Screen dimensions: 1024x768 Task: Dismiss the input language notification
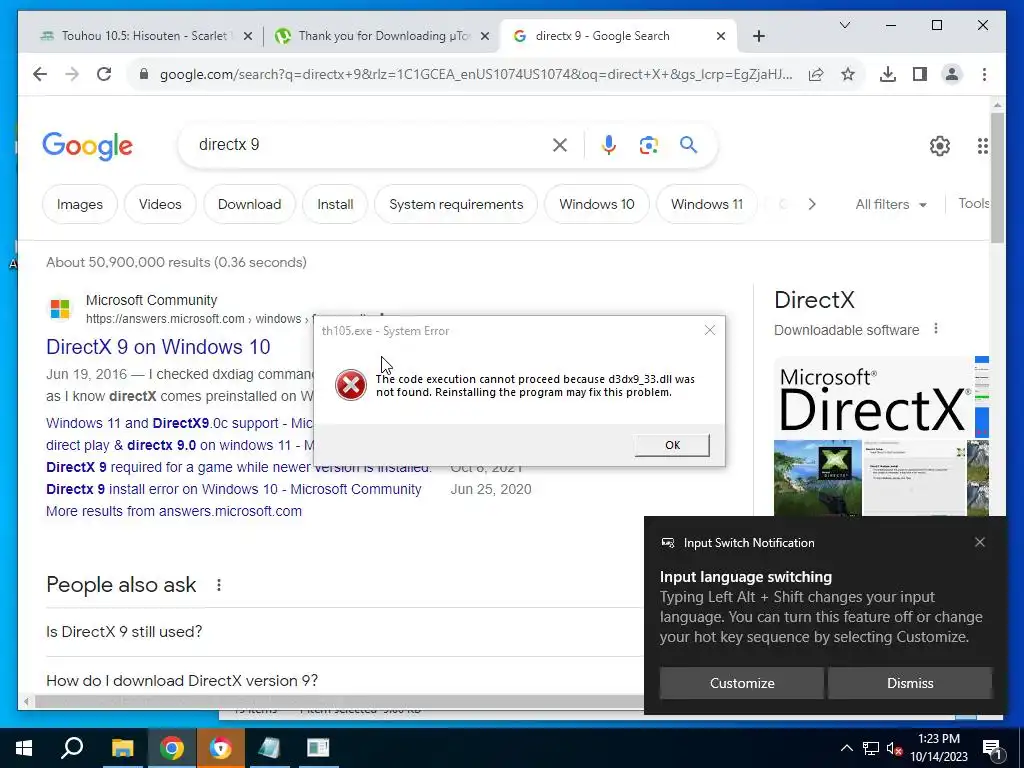coord(910,683)
